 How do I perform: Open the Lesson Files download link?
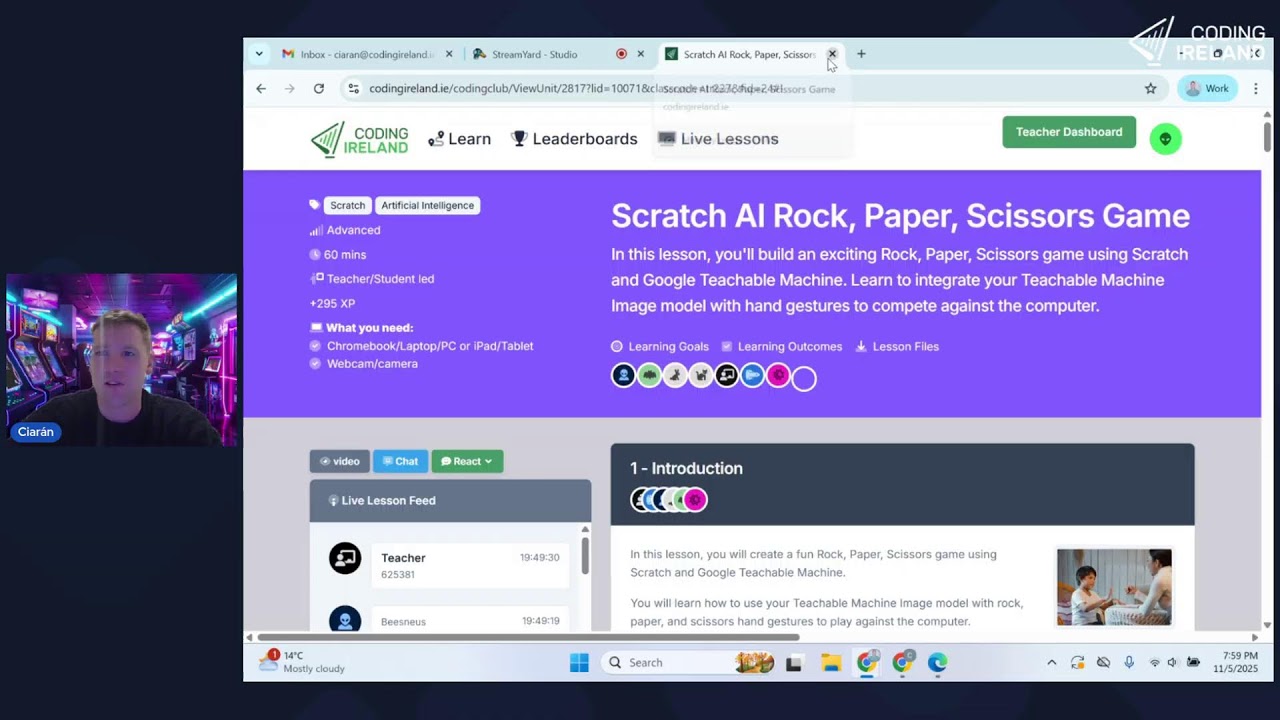click(897, 347)
